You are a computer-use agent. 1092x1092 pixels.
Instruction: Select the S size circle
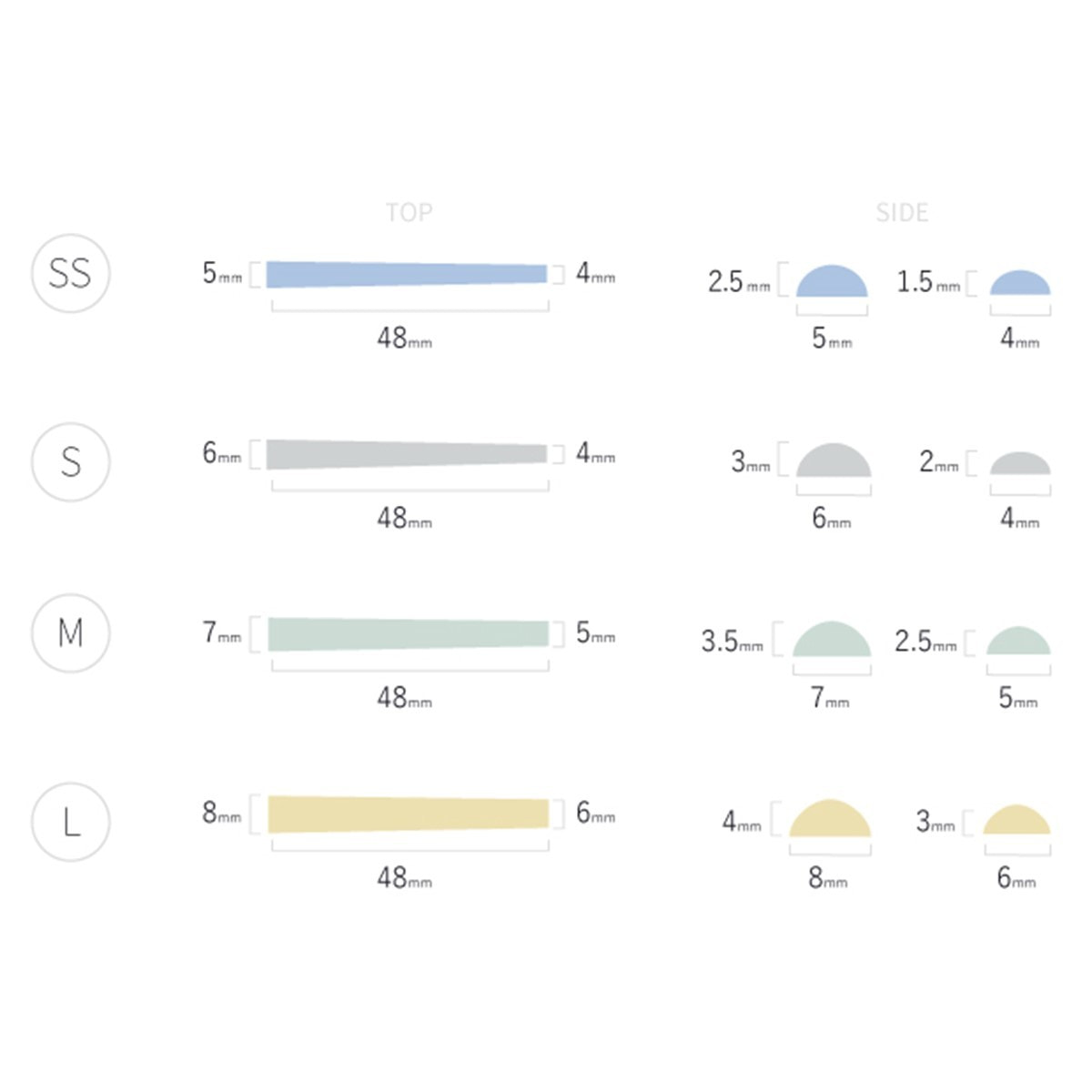point(71,462)
